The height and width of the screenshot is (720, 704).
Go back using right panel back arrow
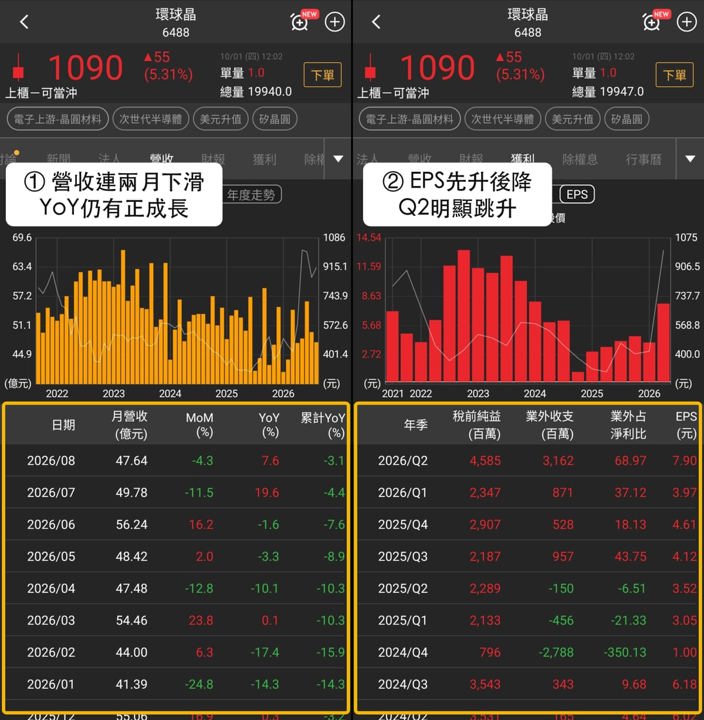coord(376,22)
